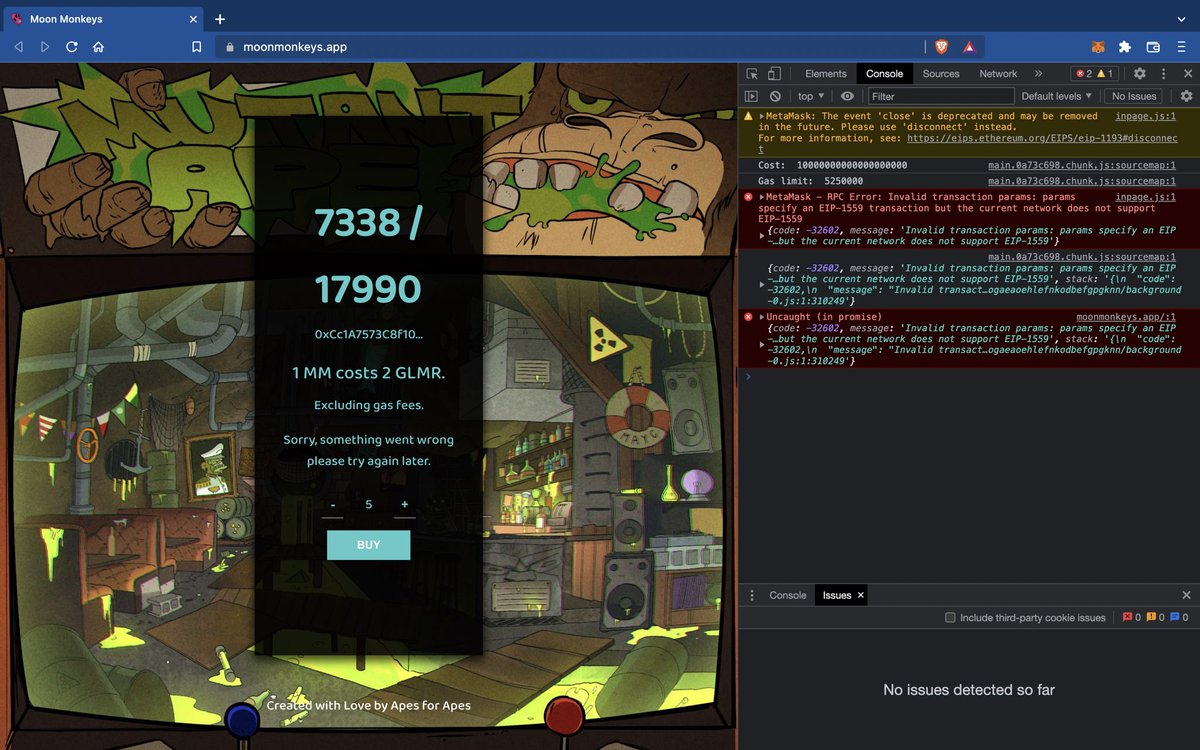Open the DevTools three-dot customize menu
This screenshot has height=750, width=1200.
click(1164, 74)
